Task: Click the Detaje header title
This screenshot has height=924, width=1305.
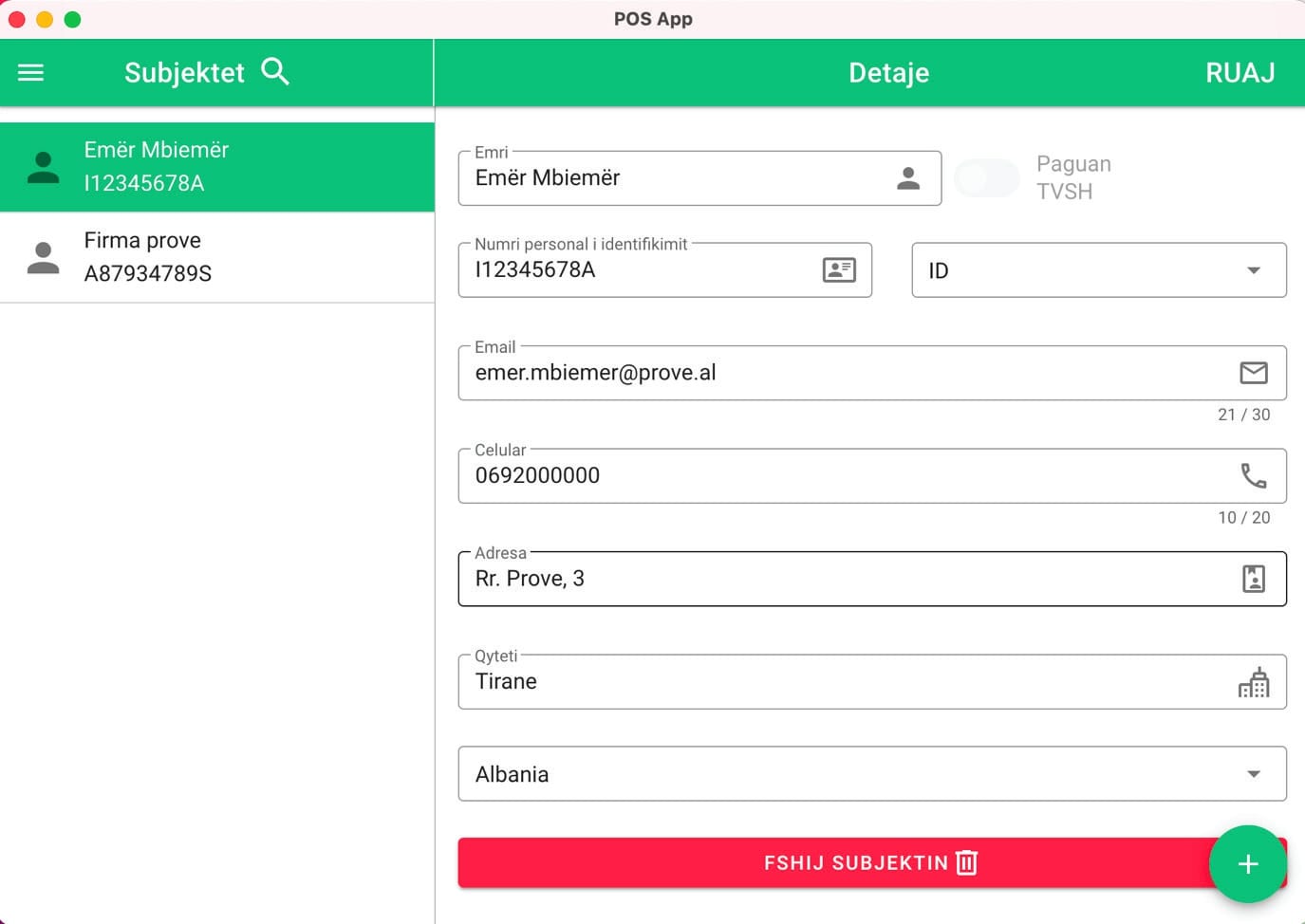Action: point(888,73)
